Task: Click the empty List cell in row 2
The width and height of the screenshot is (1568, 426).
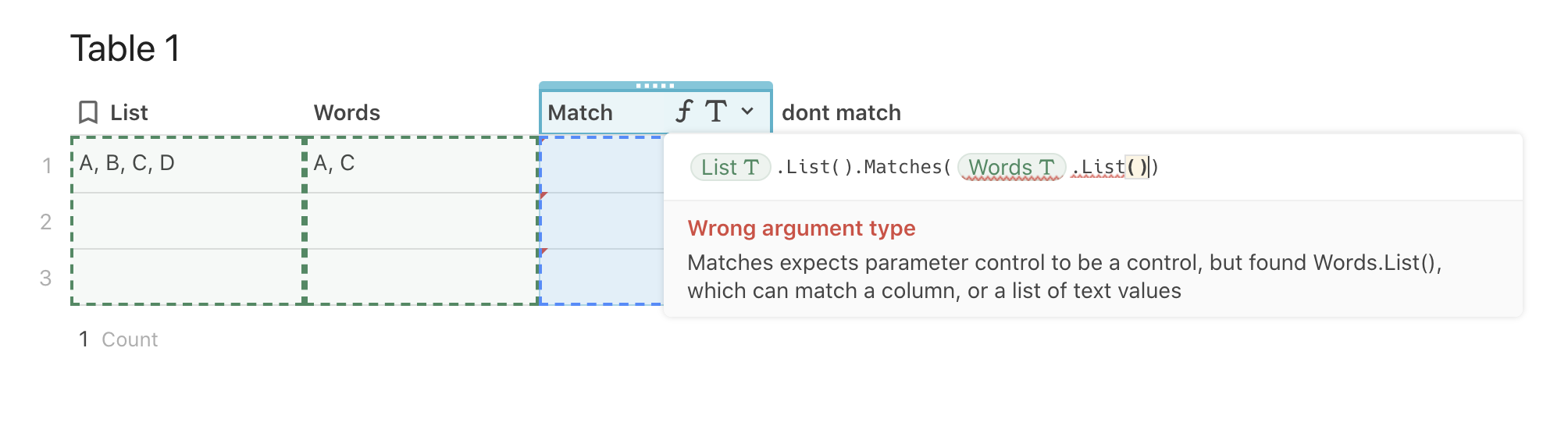Action: pyautogui.click(x=187, y=221)
